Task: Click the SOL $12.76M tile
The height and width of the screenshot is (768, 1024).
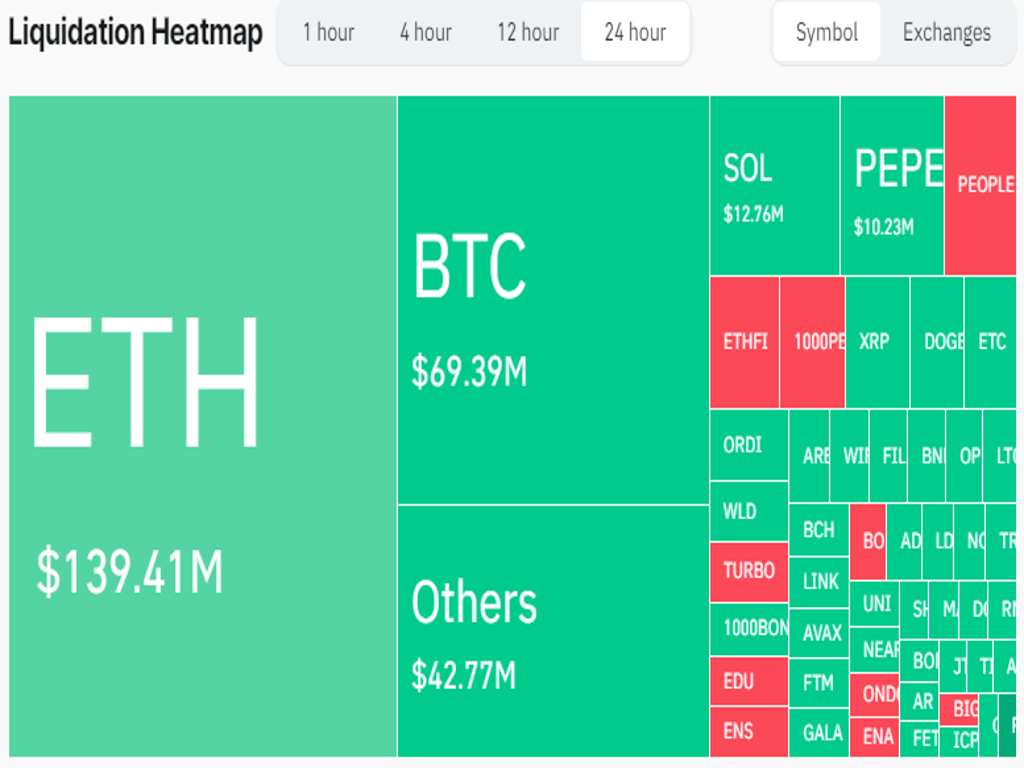Action: [x=774, y=186]
